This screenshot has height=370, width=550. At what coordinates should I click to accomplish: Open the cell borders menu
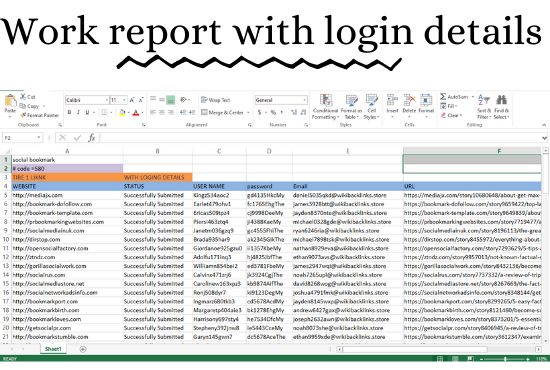(107, 112)
